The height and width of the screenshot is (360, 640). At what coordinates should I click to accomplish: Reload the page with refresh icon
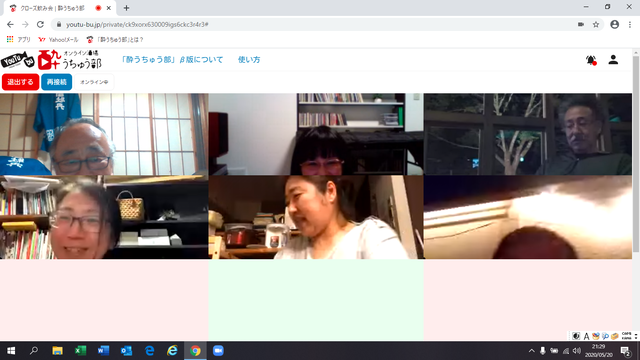pos(40,24)
